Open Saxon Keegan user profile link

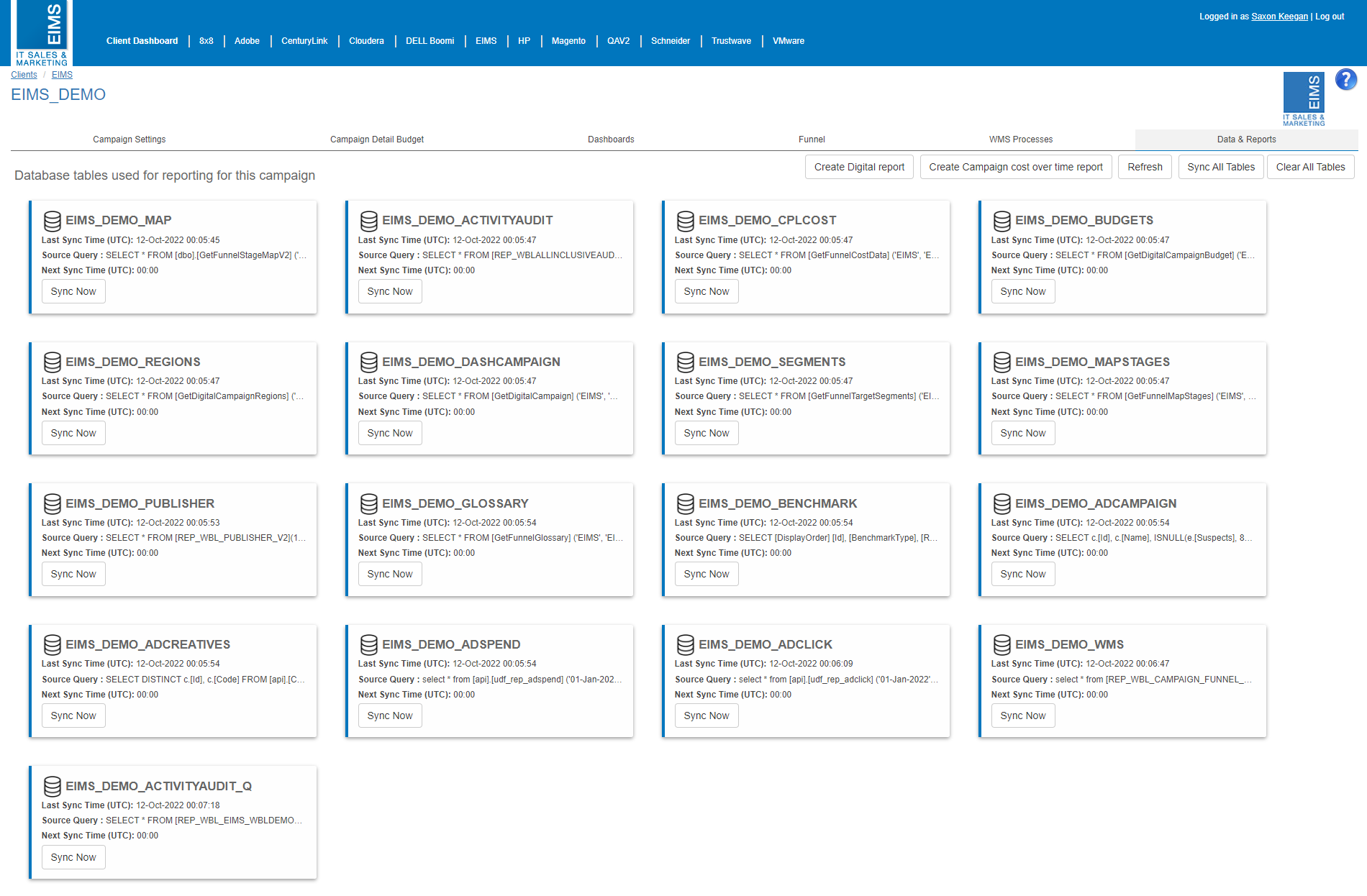click(1279, 17)
